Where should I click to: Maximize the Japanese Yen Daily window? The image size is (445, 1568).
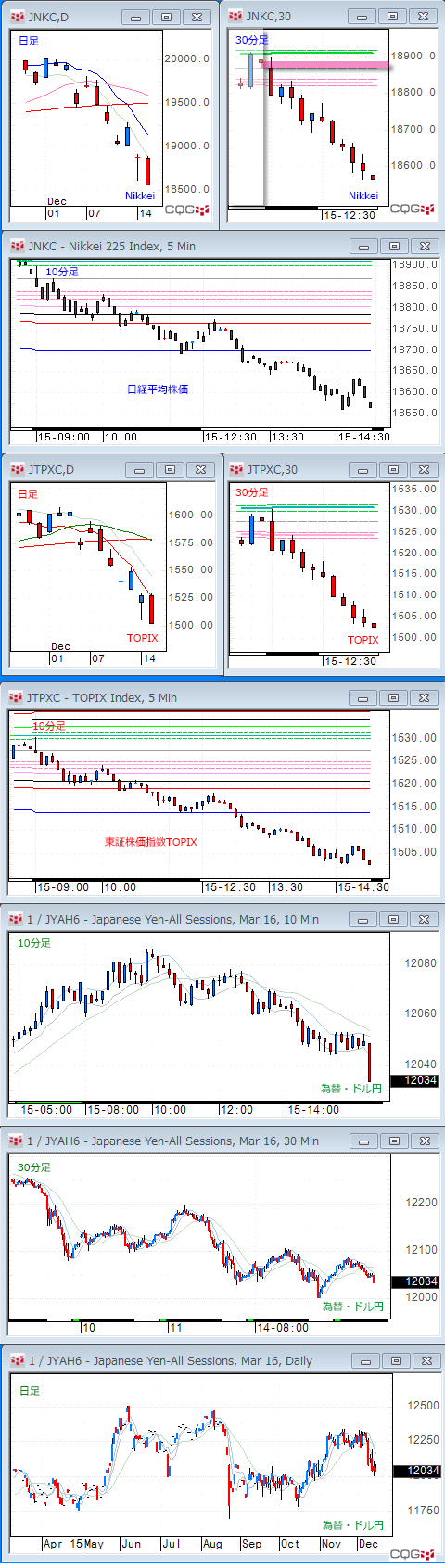click(x=396, y=1360)
